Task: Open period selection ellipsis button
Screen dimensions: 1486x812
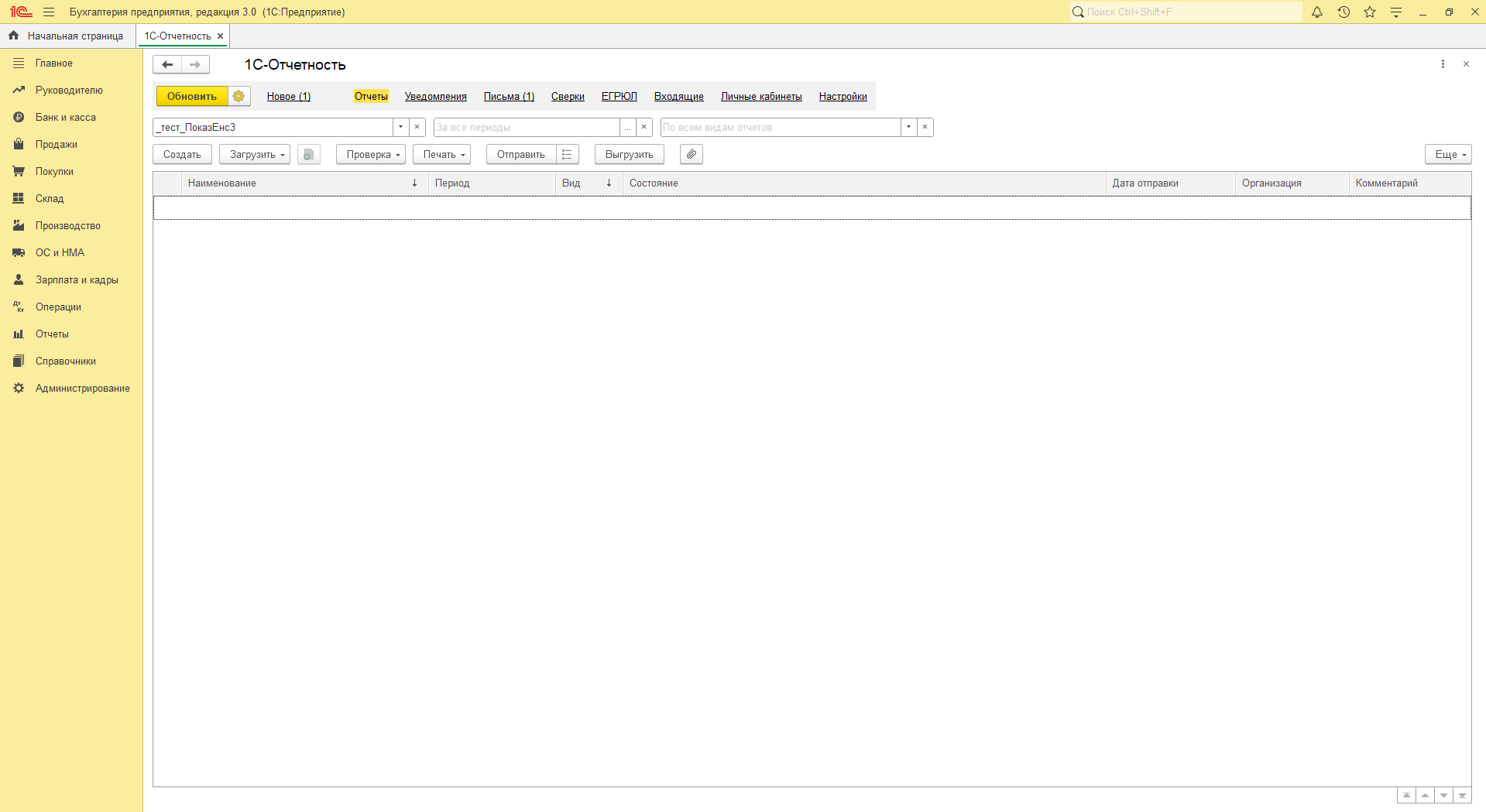Action: [x=627, y=127]
